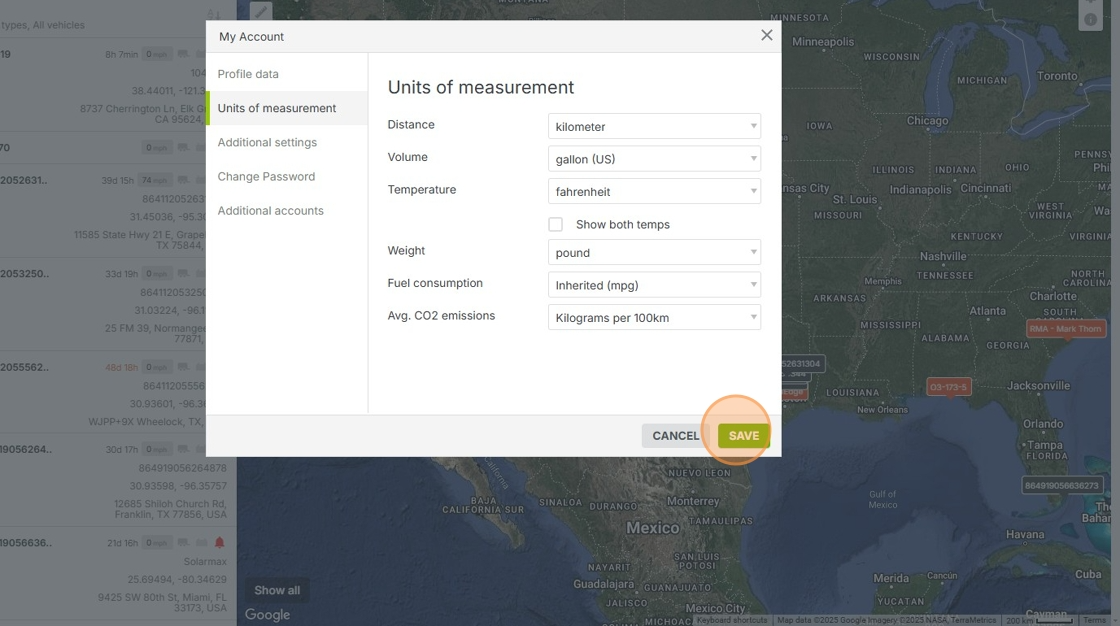The image size is (1120, 626).
Task: Click coordinates 30.93598, -96.35757
Action: [x=178, y=486]
